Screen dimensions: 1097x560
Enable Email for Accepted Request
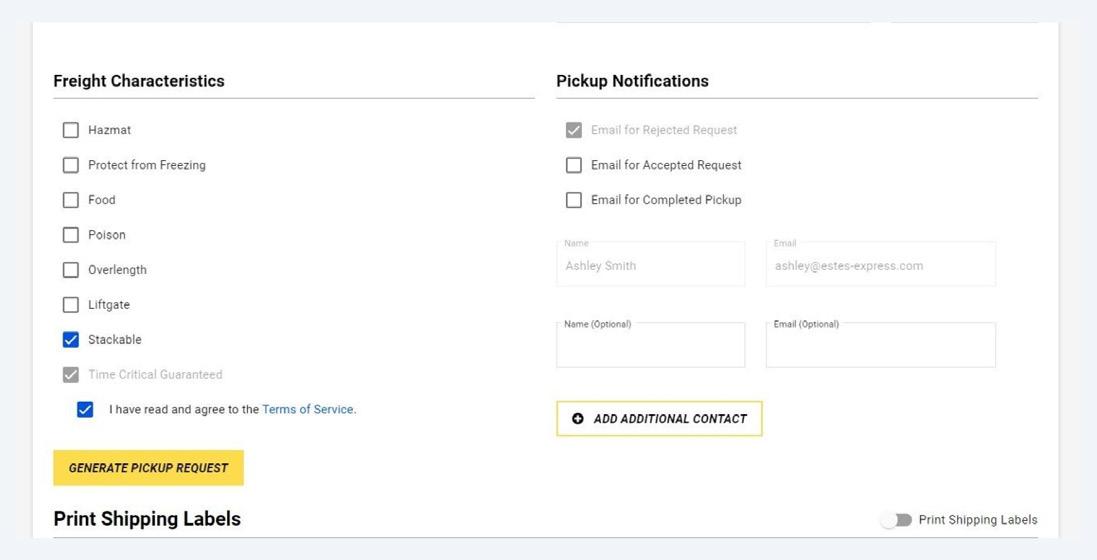click(574, 165)
